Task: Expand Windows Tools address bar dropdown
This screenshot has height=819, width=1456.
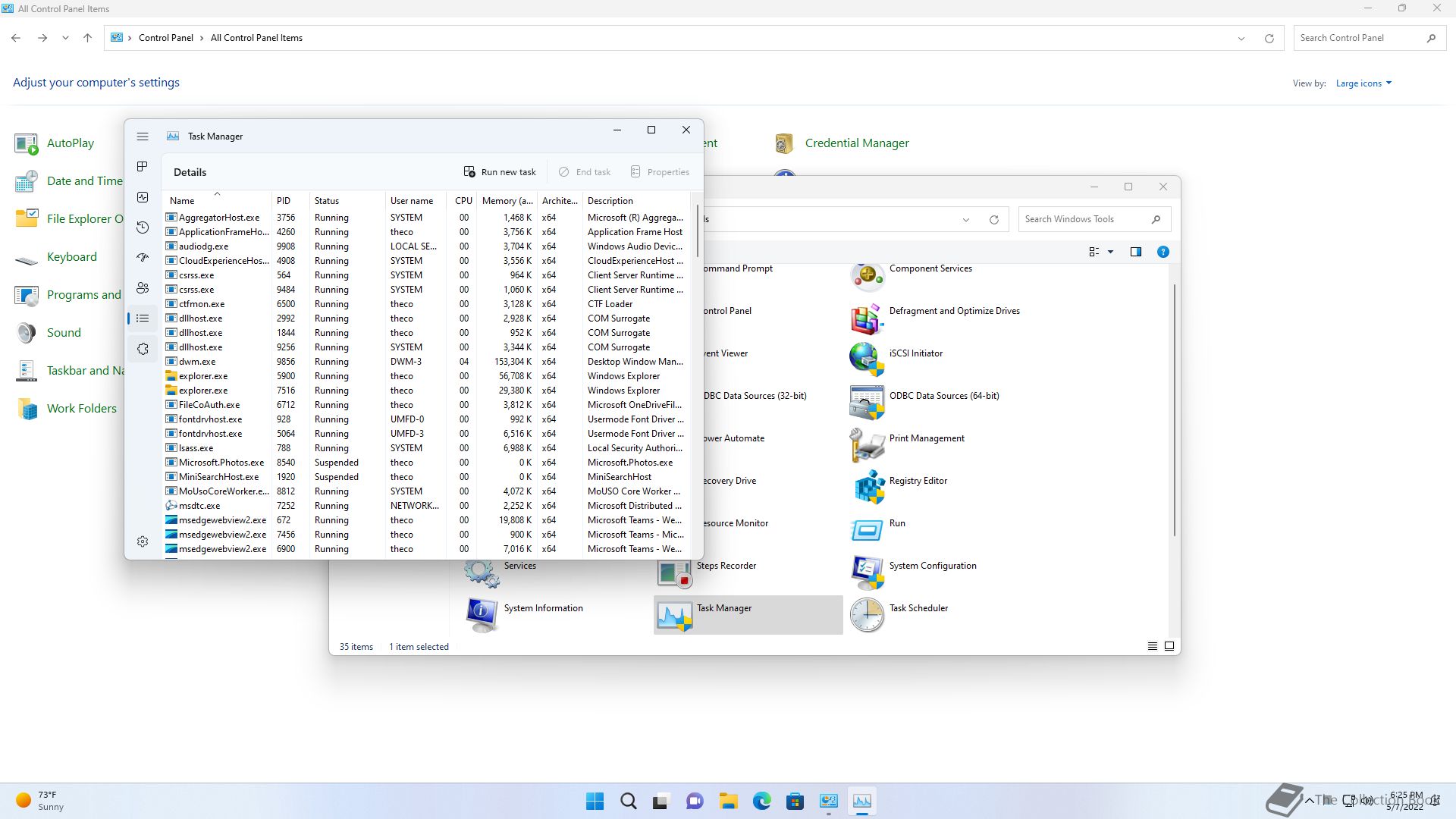Action: click(x=965, y=220)
